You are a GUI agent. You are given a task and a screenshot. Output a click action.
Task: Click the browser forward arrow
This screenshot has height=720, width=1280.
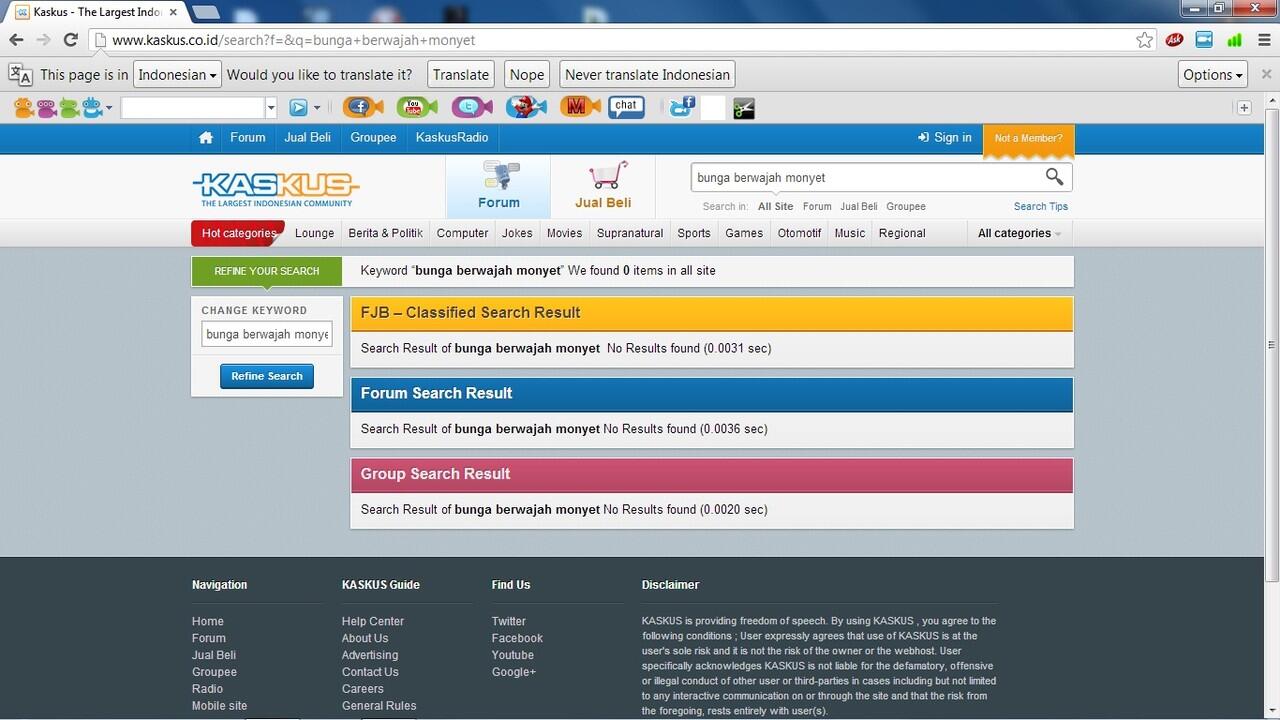click(43, 40)
